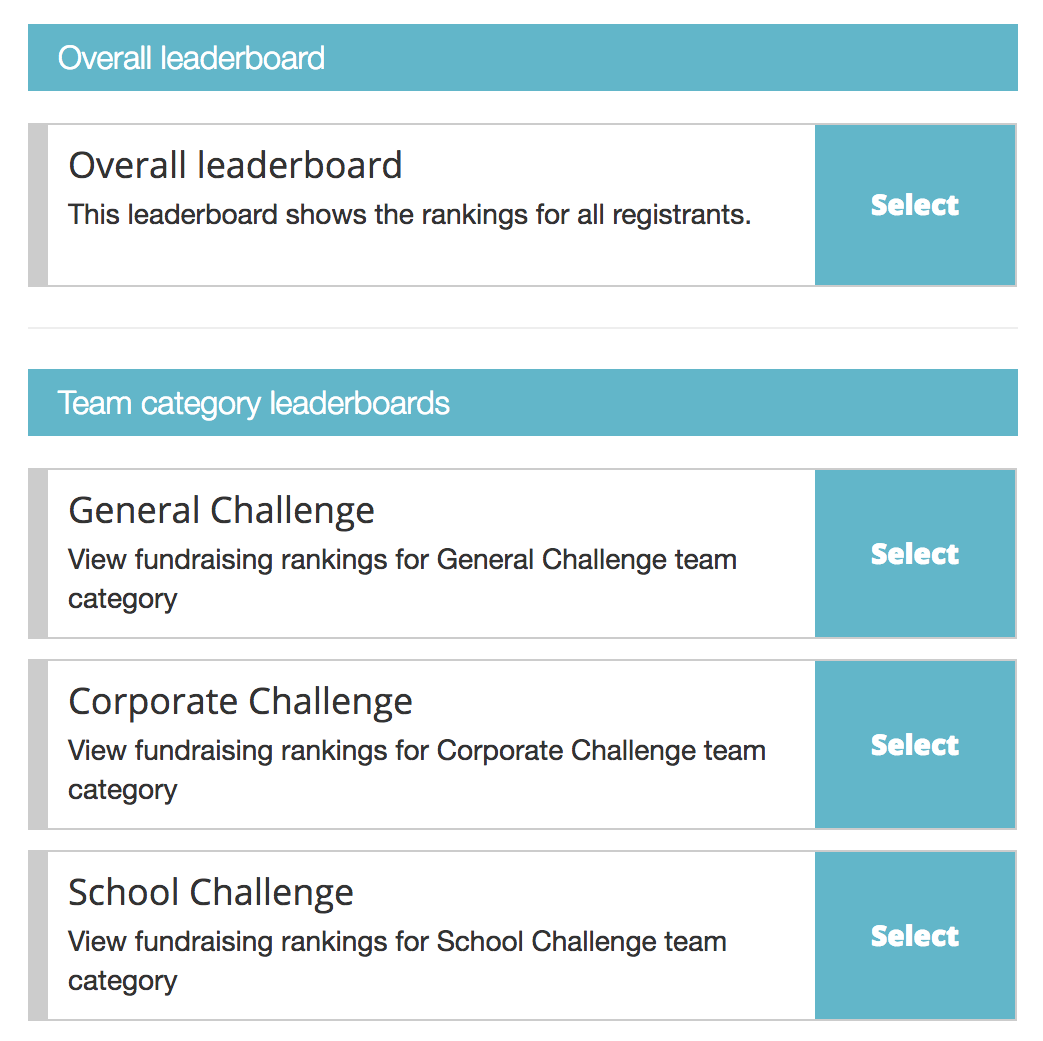Click the Corporate Challenge heading
This screenshot has height=1041, width=1043.
pyautogui.click(x=240, y=701)
